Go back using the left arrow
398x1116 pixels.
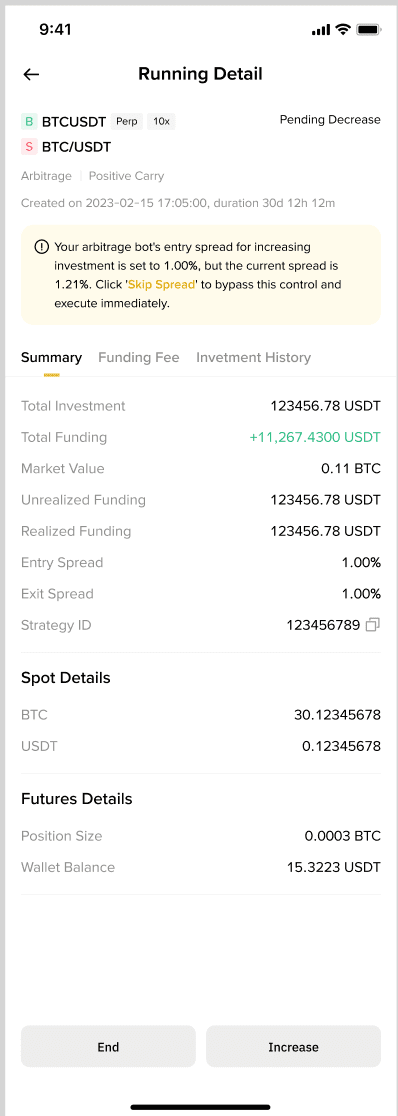31,74
